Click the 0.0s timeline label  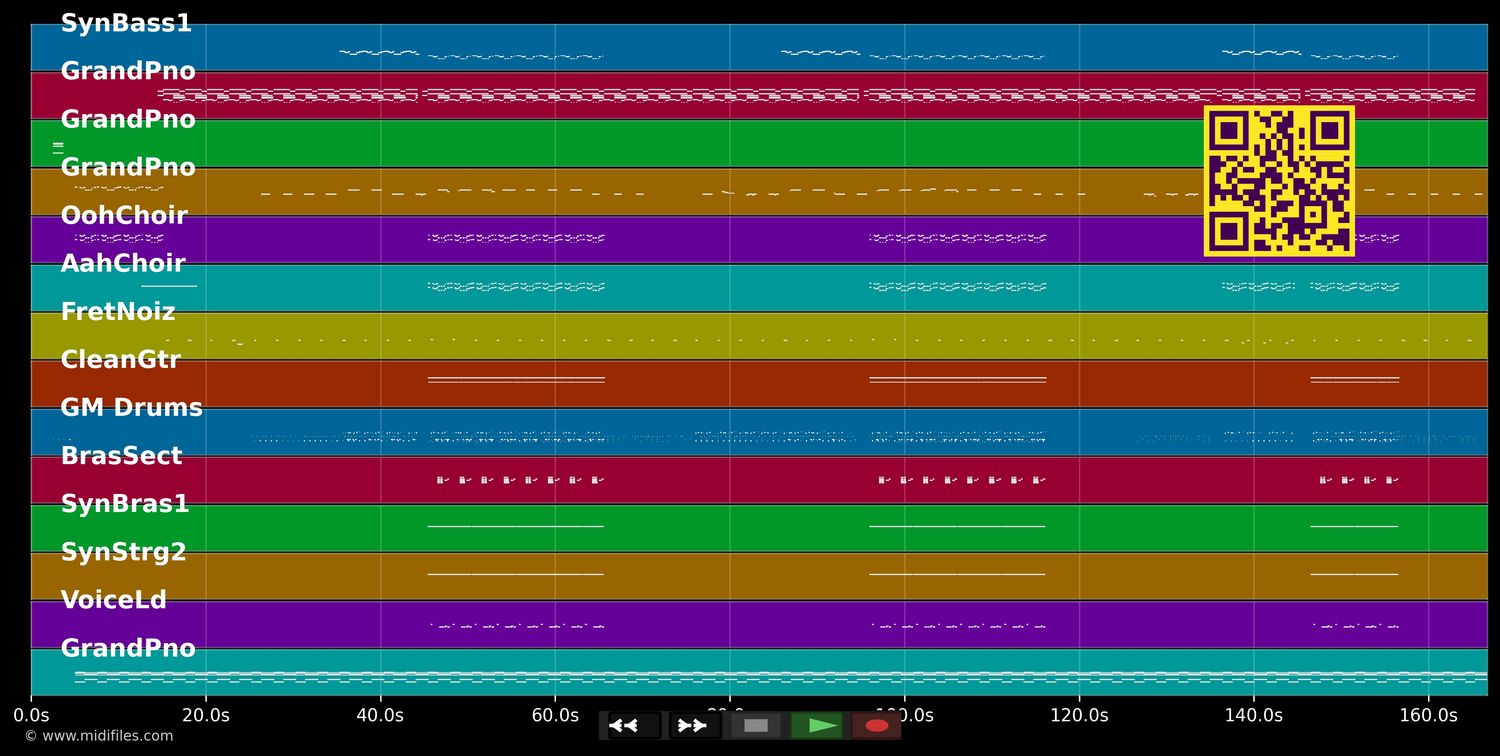33,715
